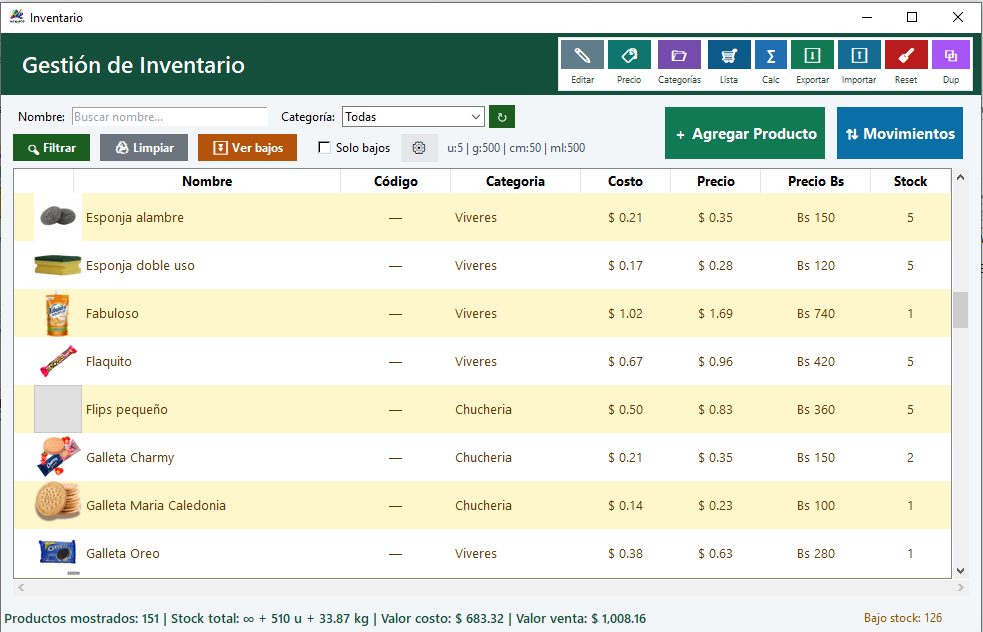Click the purple Dup duplicate icon
The height and width of the screenshot is (632, 983).
click(950, 56)
